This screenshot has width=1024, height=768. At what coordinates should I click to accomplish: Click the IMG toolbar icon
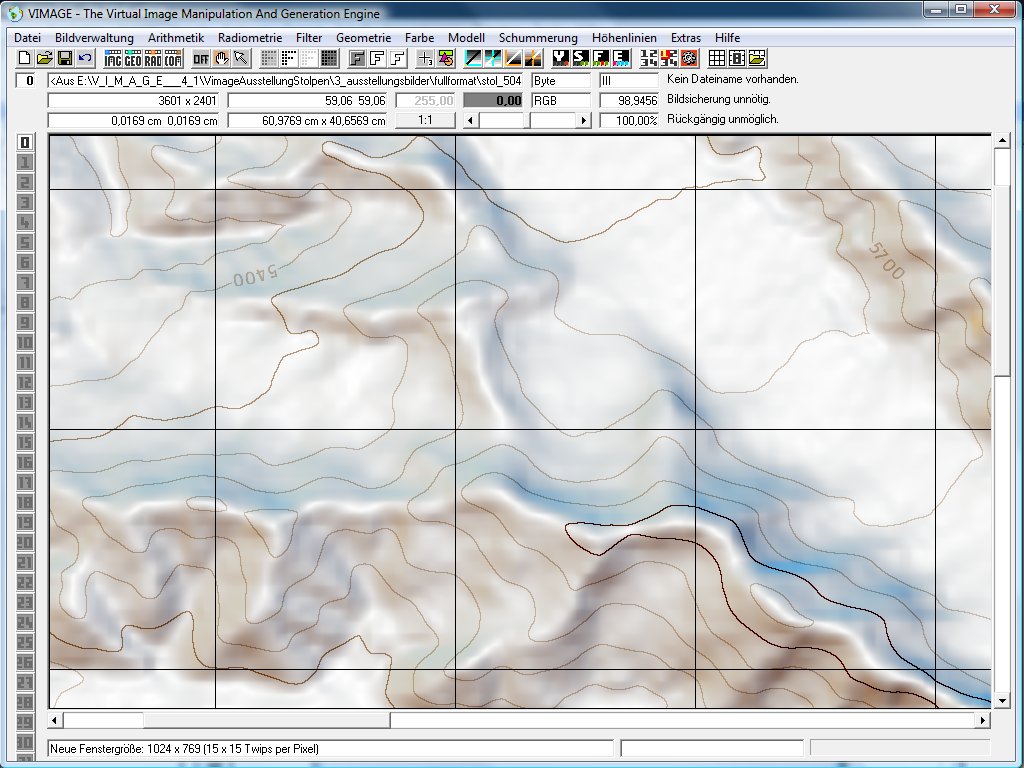pyautogui.click(x=113, y=58)
